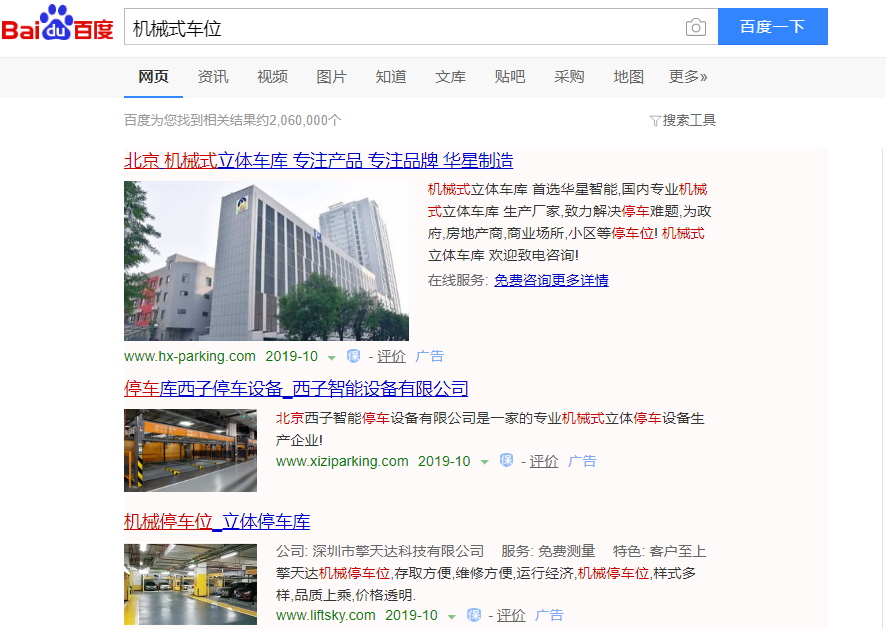Click the filter funnel icon beside 搜索工具
Screen dimensions: 886x629
(x=655, y=120)
